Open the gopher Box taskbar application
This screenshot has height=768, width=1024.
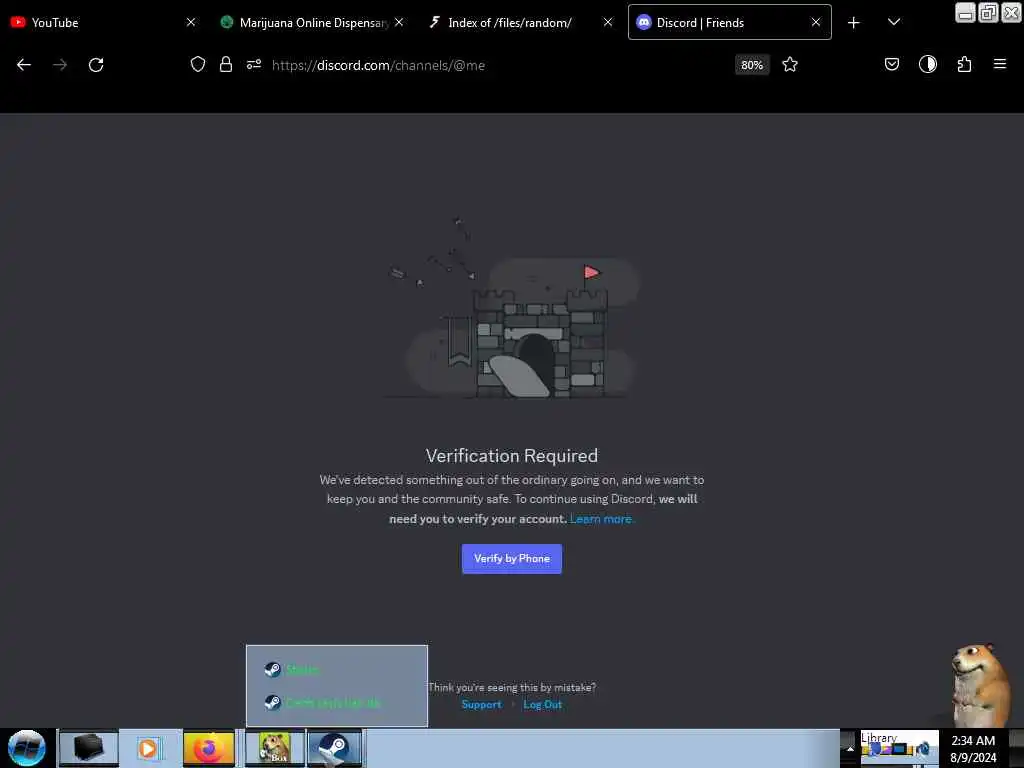275,748
